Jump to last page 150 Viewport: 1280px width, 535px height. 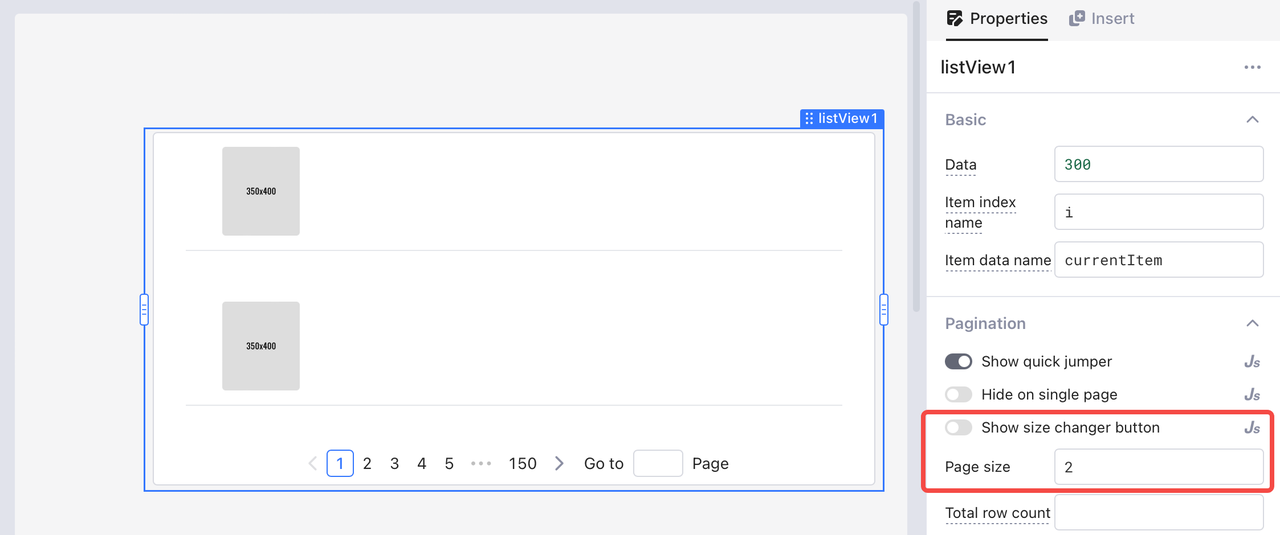point(522,464)
